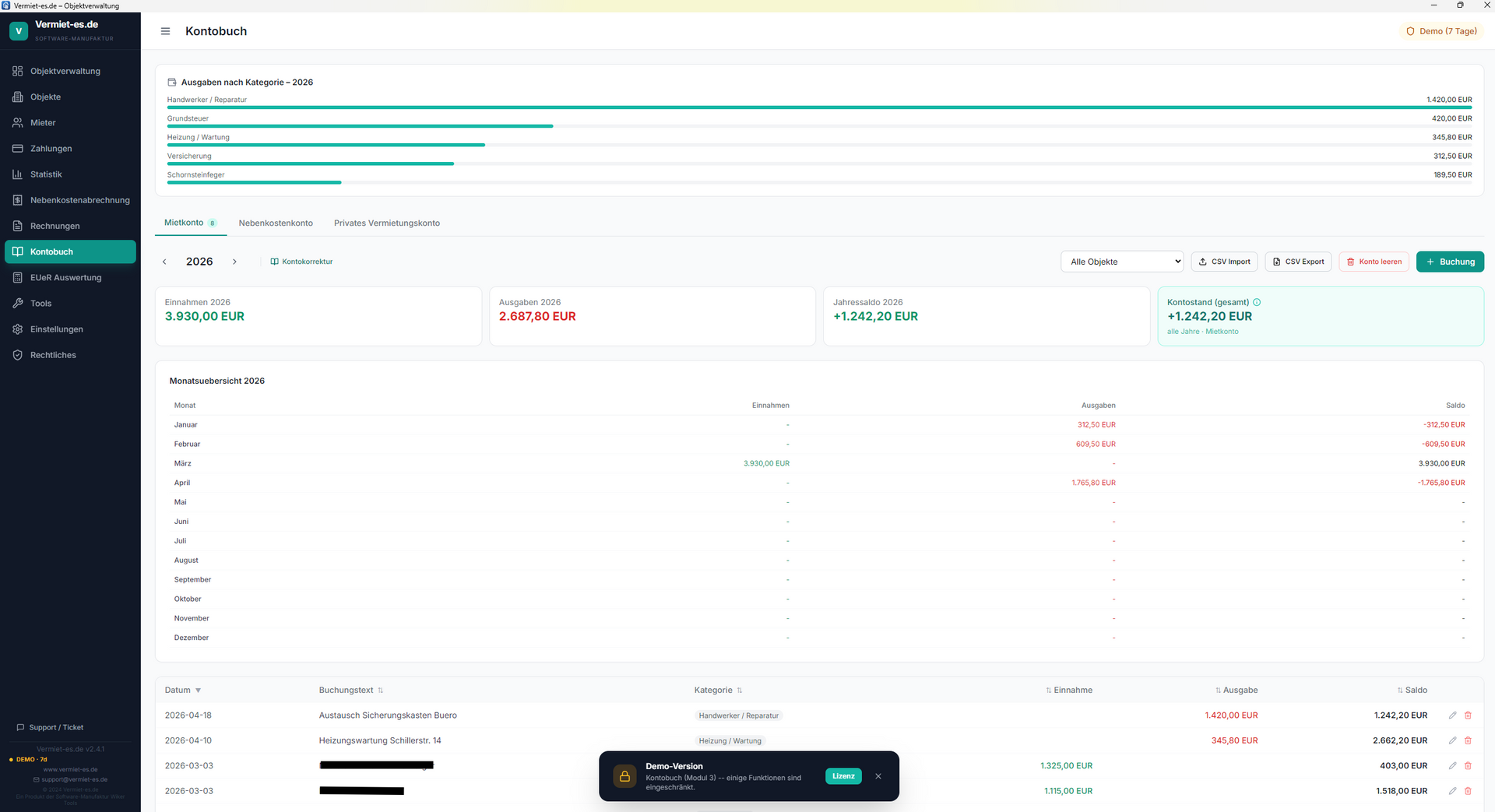Delete the Heizungswartung Schillerstr. 14 booking
The height and width of the screenshot is (812, 1495).
click(x=1468, y=740)
